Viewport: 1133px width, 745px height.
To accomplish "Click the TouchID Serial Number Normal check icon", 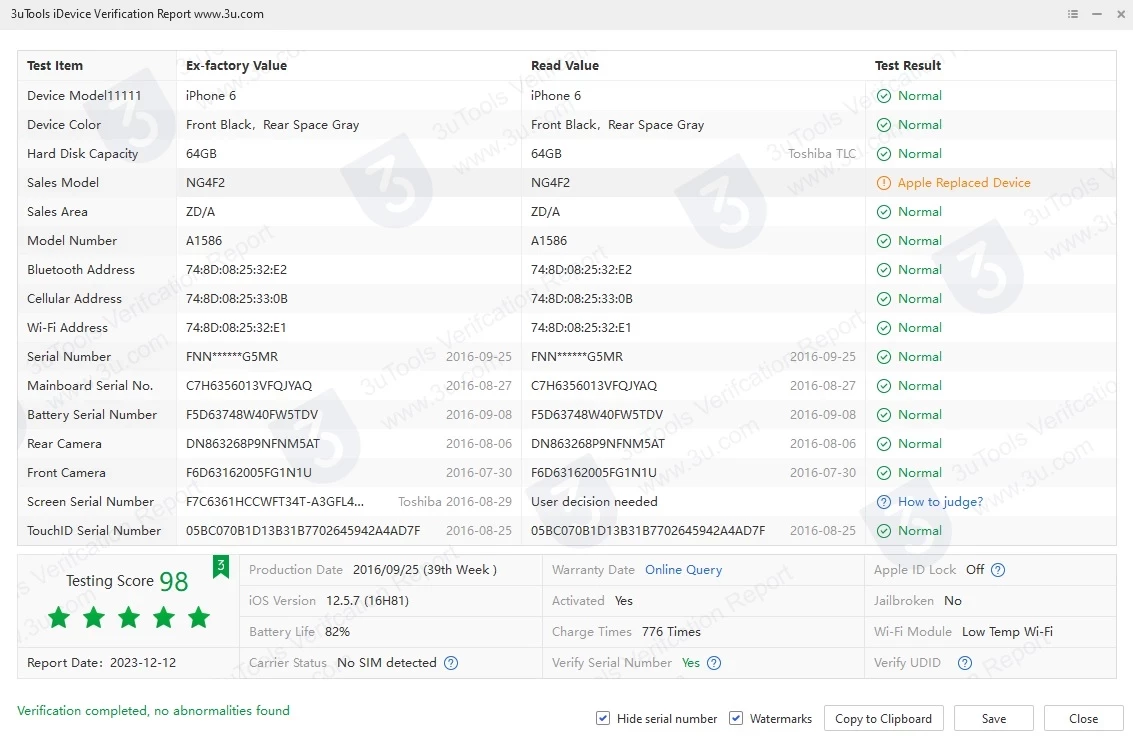I will tap(883, 531).
